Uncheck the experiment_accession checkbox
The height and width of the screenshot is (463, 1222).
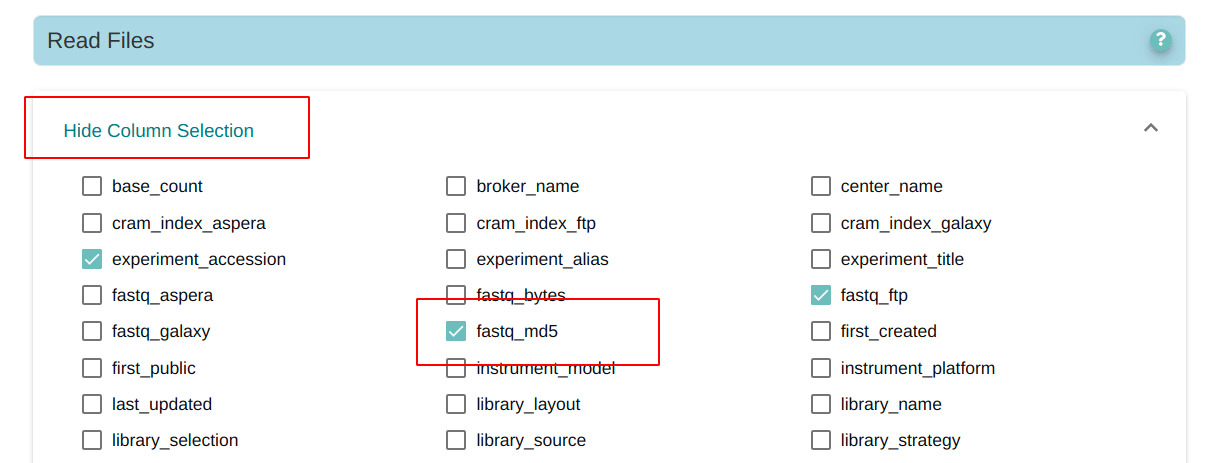[x=92, y=259]
